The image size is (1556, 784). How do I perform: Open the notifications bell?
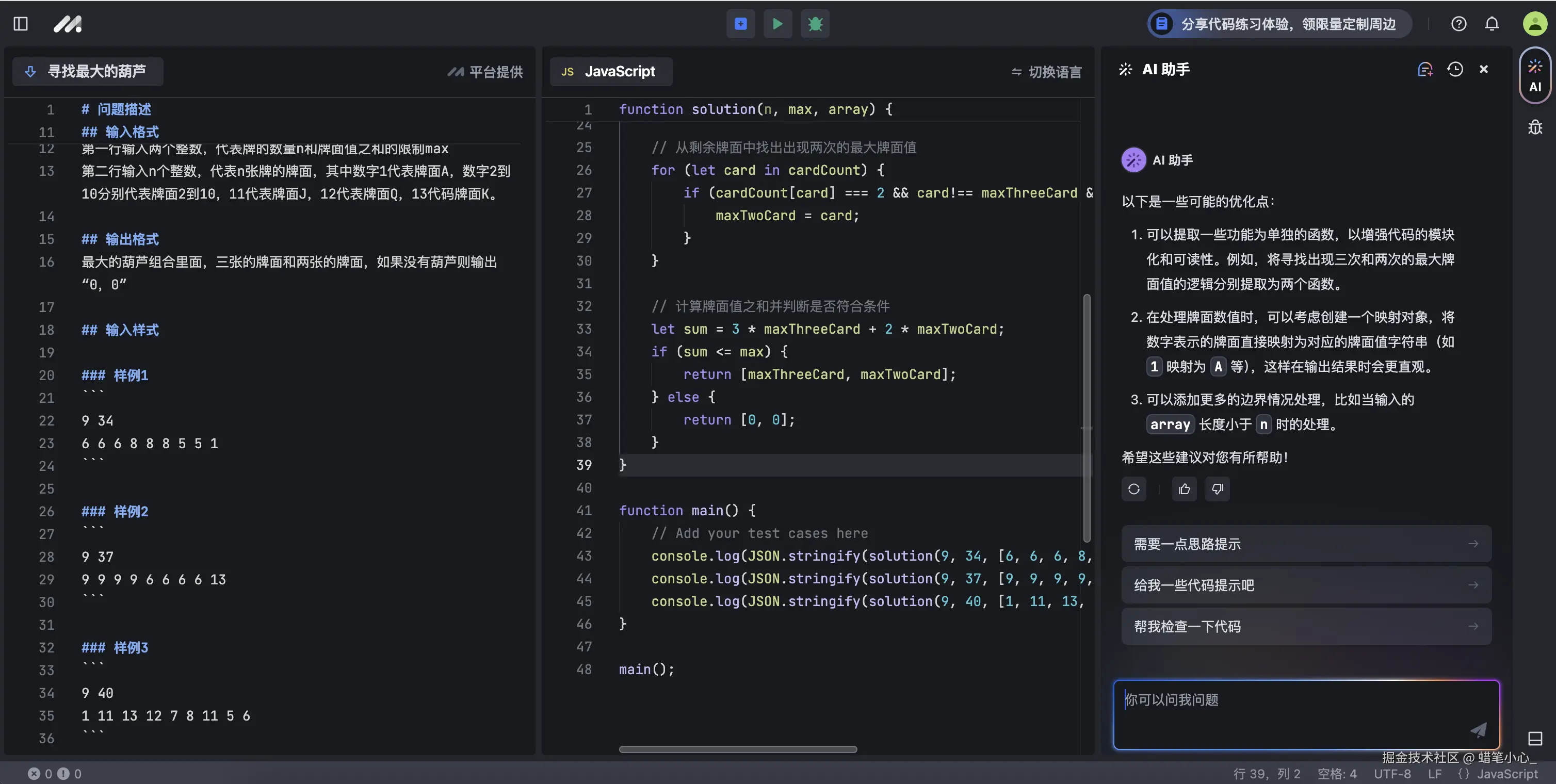pos(1492,24)
